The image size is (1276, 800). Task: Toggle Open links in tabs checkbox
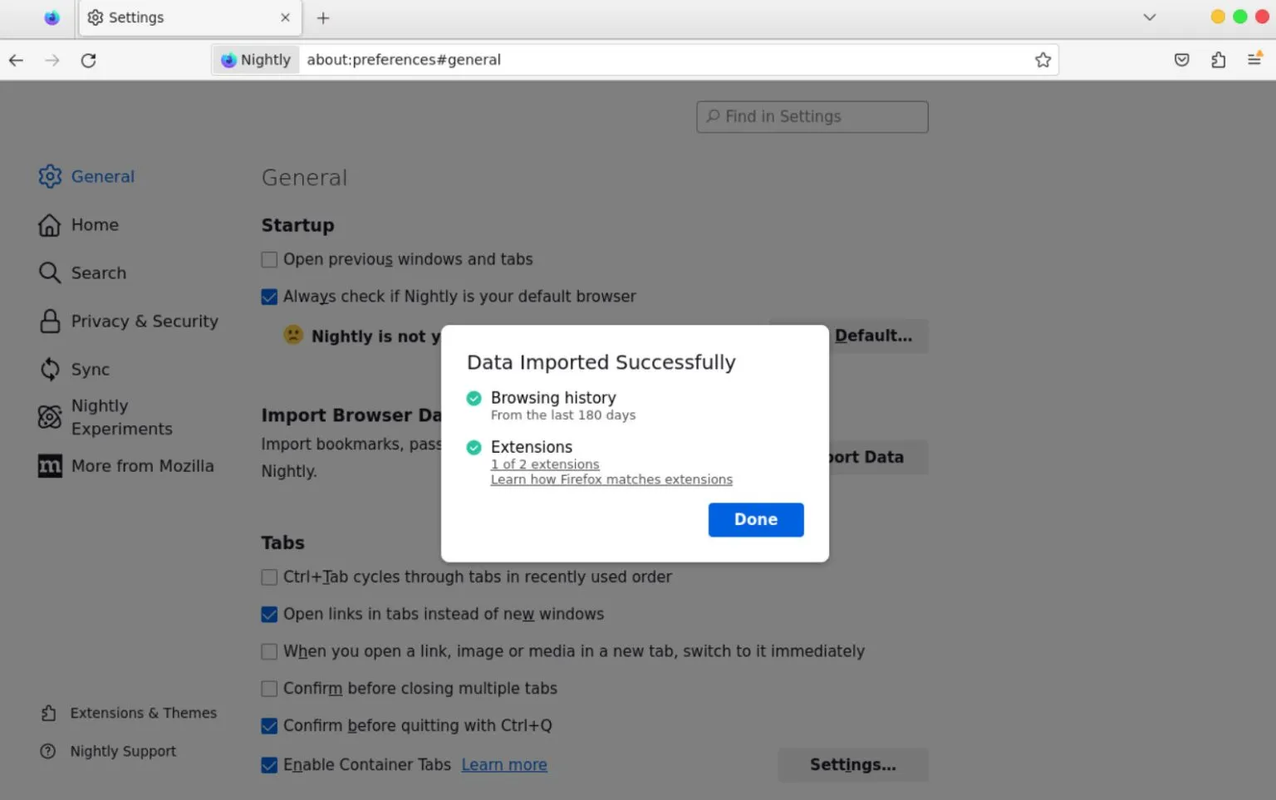(269, 614)
